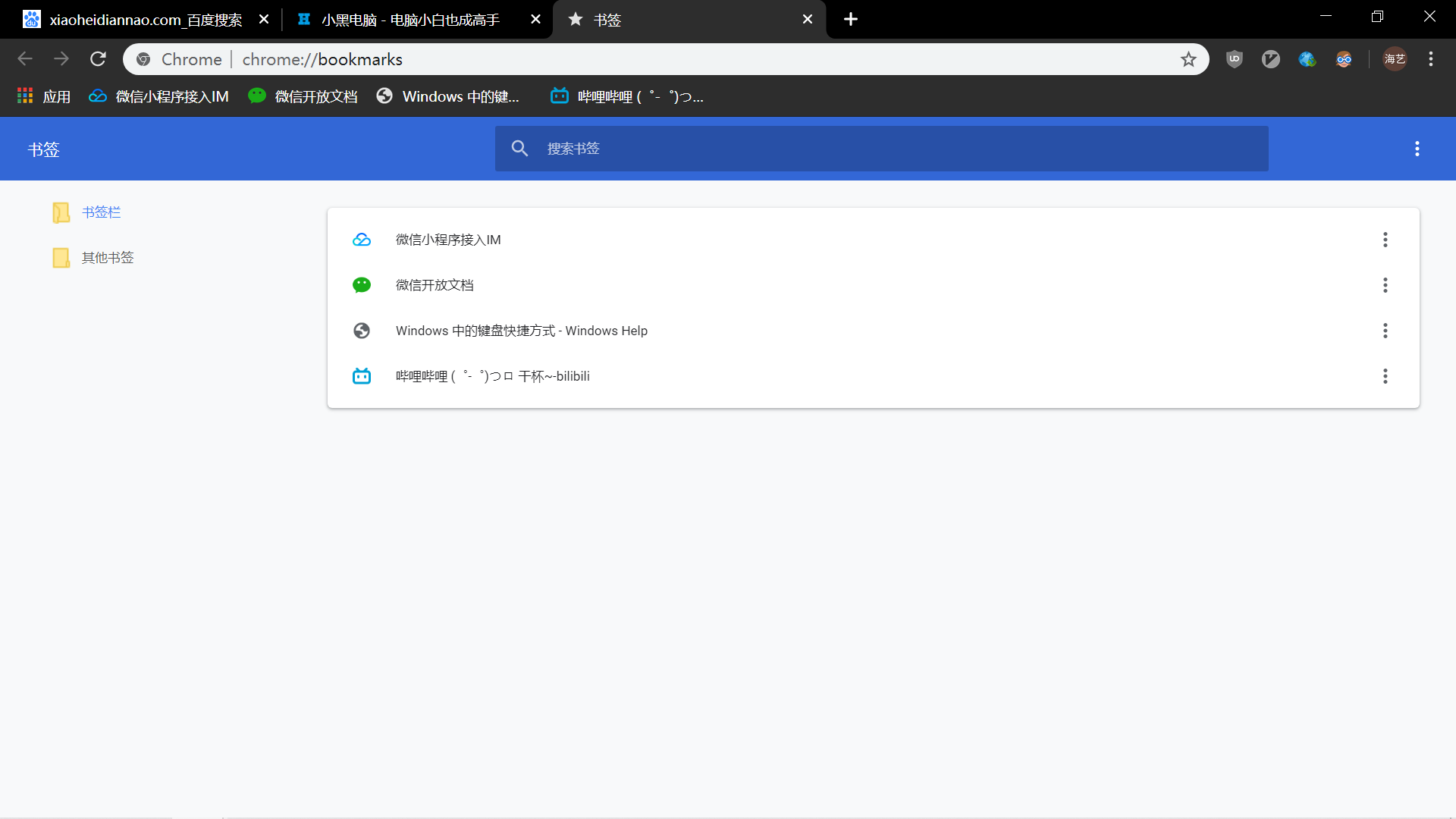Switch to the 小黑电脑 tab
This screenshot has width=1456, height=819.
coord(409,20)
